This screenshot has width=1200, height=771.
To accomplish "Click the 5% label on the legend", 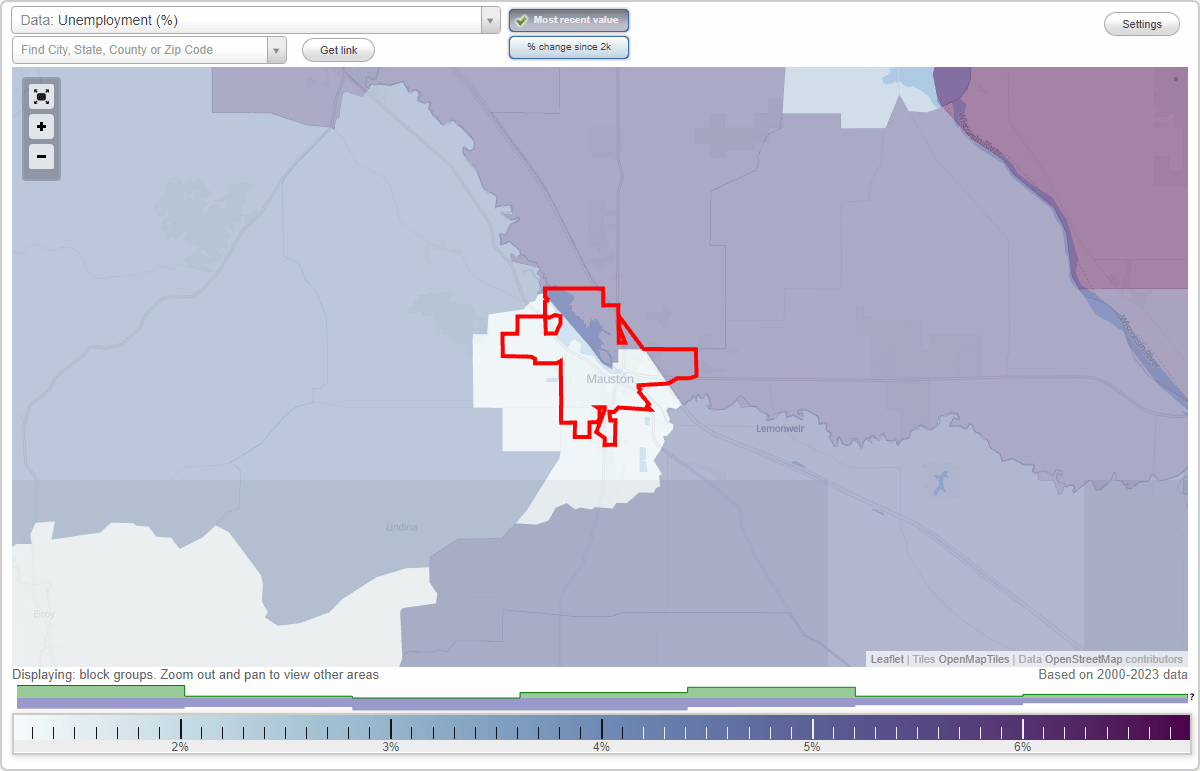I will 812,747.
